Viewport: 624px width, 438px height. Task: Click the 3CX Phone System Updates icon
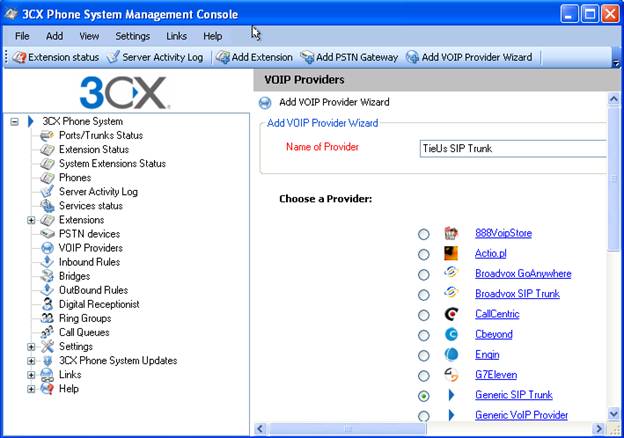[47, 361]
